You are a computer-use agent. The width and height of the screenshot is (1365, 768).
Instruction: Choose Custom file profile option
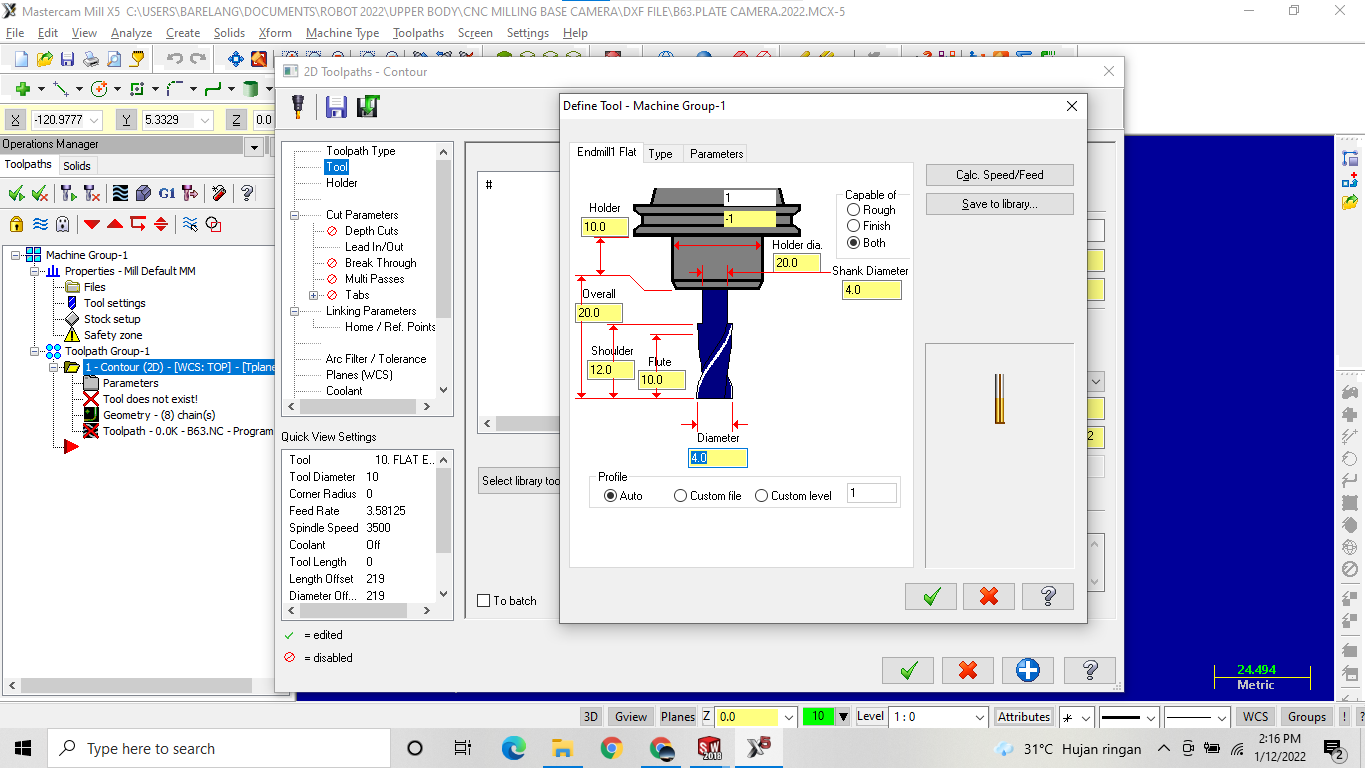680,495
